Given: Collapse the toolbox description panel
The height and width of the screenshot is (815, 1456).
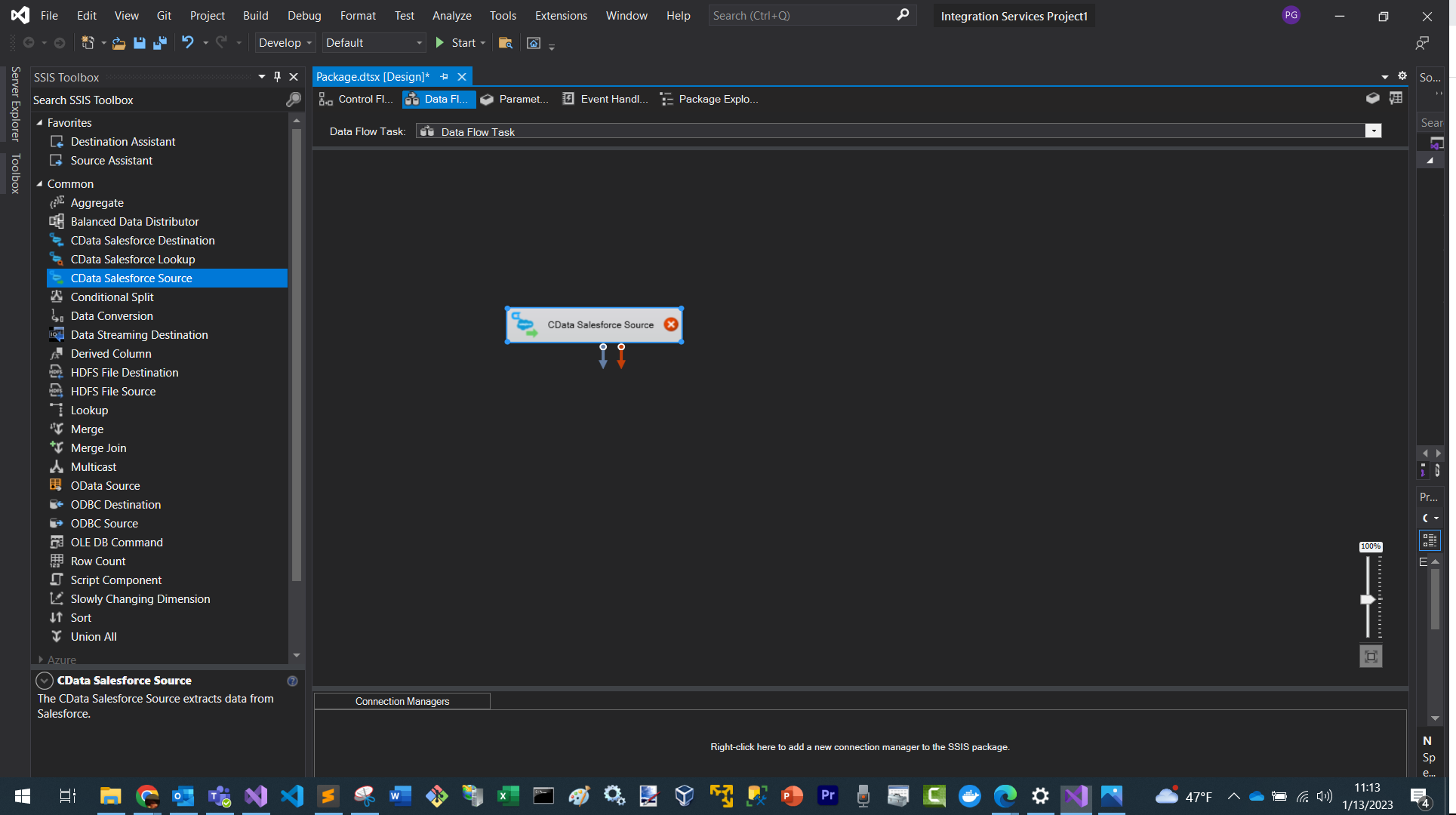Looking at the screenshot, I should 45,681.
